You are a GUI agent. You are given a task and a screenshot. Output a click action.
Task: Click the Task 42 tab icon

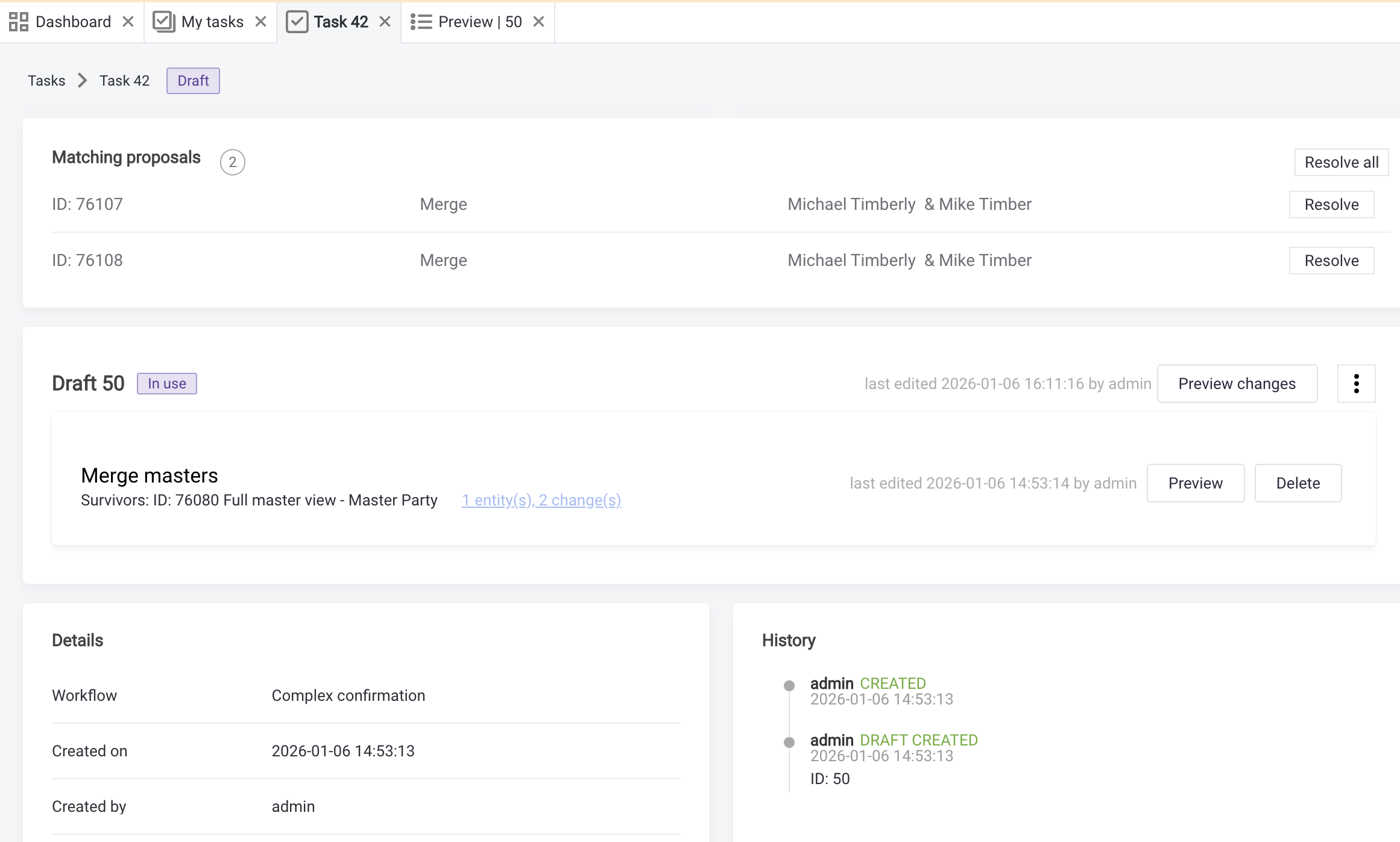(297, 22)
